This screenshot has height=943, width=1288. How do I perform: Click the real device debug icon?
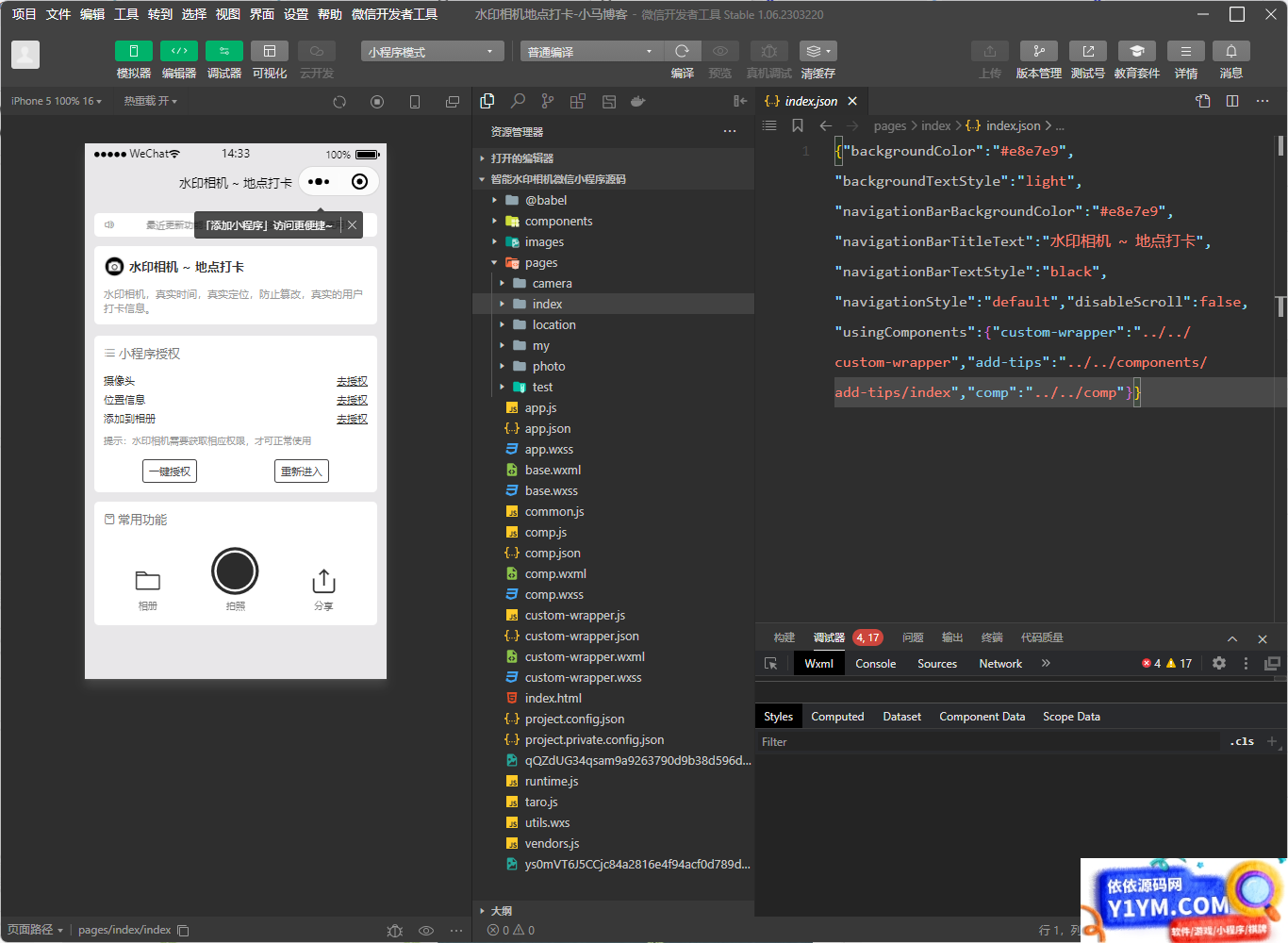(x=769, y=51)
